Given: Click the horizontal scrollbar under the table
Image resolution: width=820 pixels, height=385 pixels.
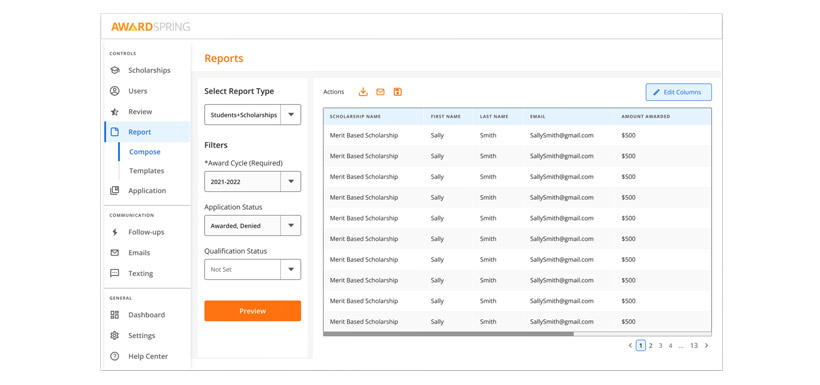Looking at the screenshot, I should pyautogui.click(x=448, y=334).
